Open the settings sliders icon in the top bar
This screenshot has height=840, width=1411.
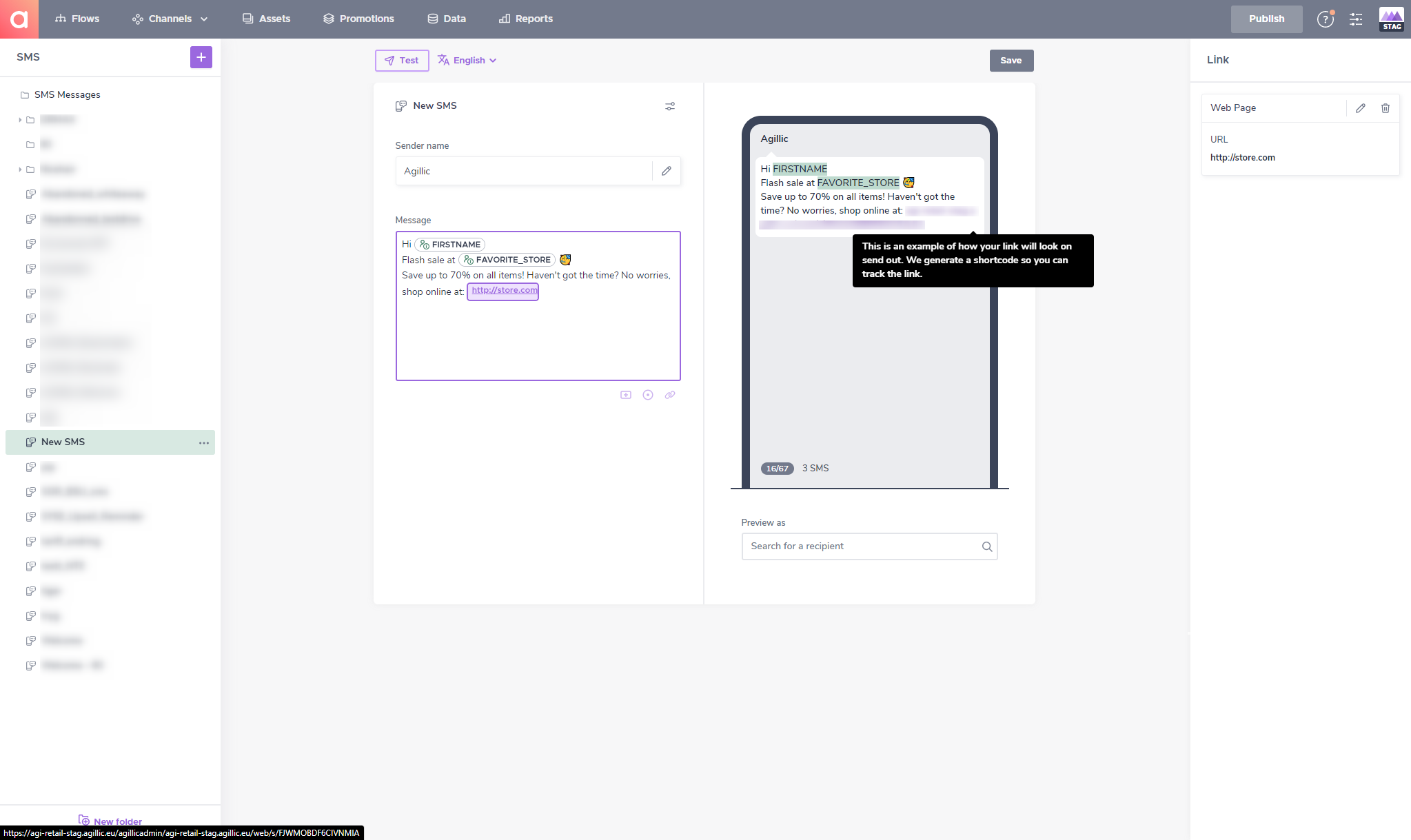pos(1355,19)
